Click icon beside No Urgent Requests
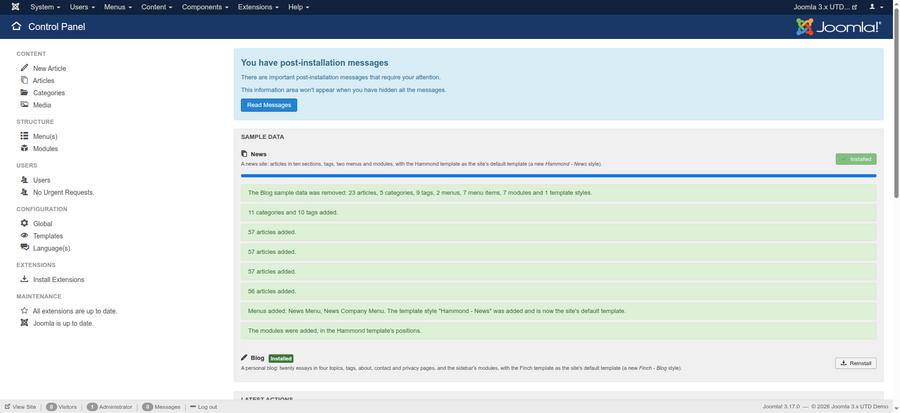900x413 pixels. [24, 192]
